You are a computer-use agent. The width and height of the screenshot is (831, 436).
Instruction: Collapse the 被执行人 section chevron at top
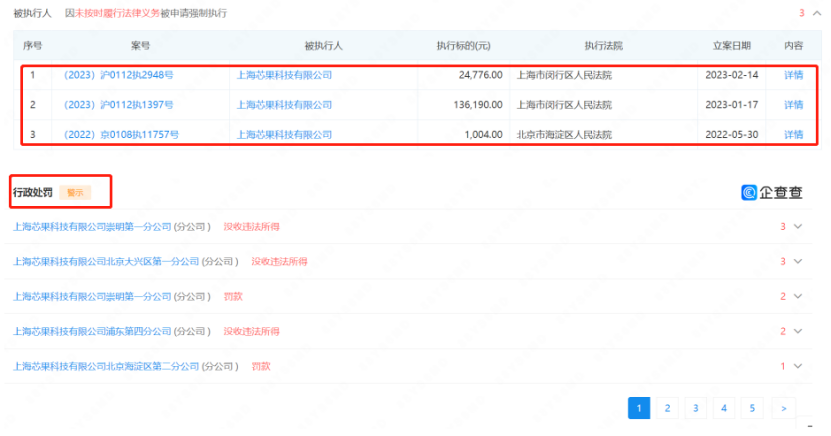coord(816,13)
